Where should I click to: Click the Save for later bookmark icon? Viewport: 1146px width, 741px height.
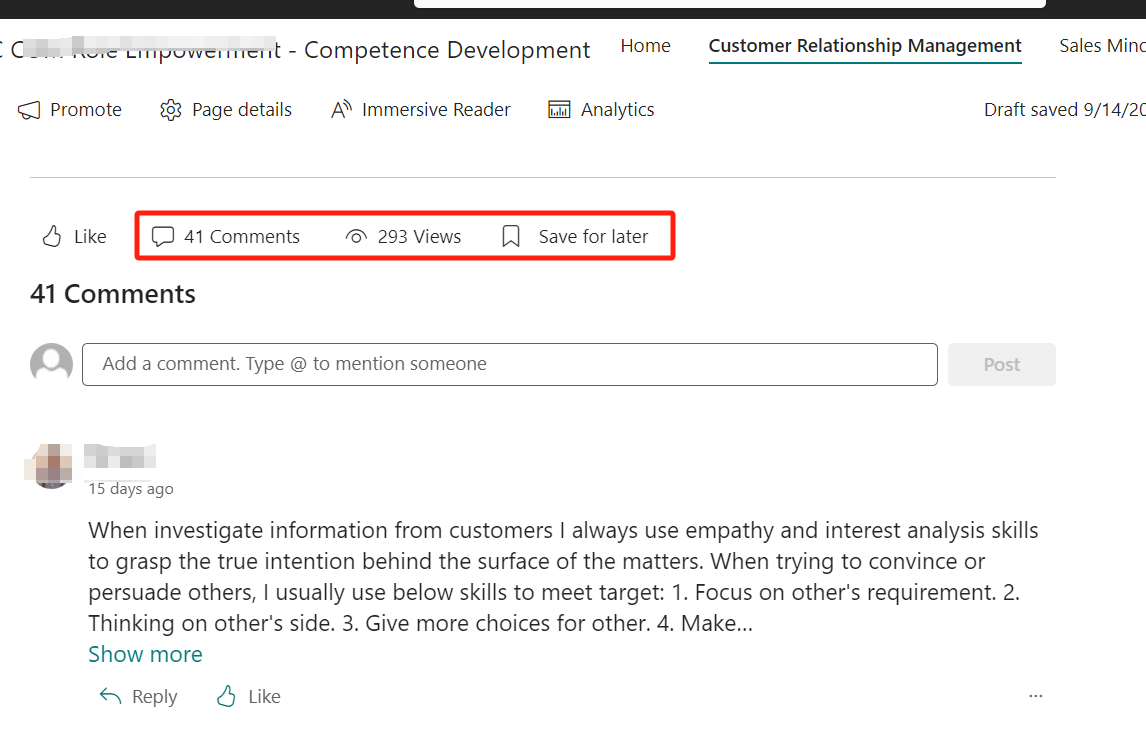click(511, 236)
